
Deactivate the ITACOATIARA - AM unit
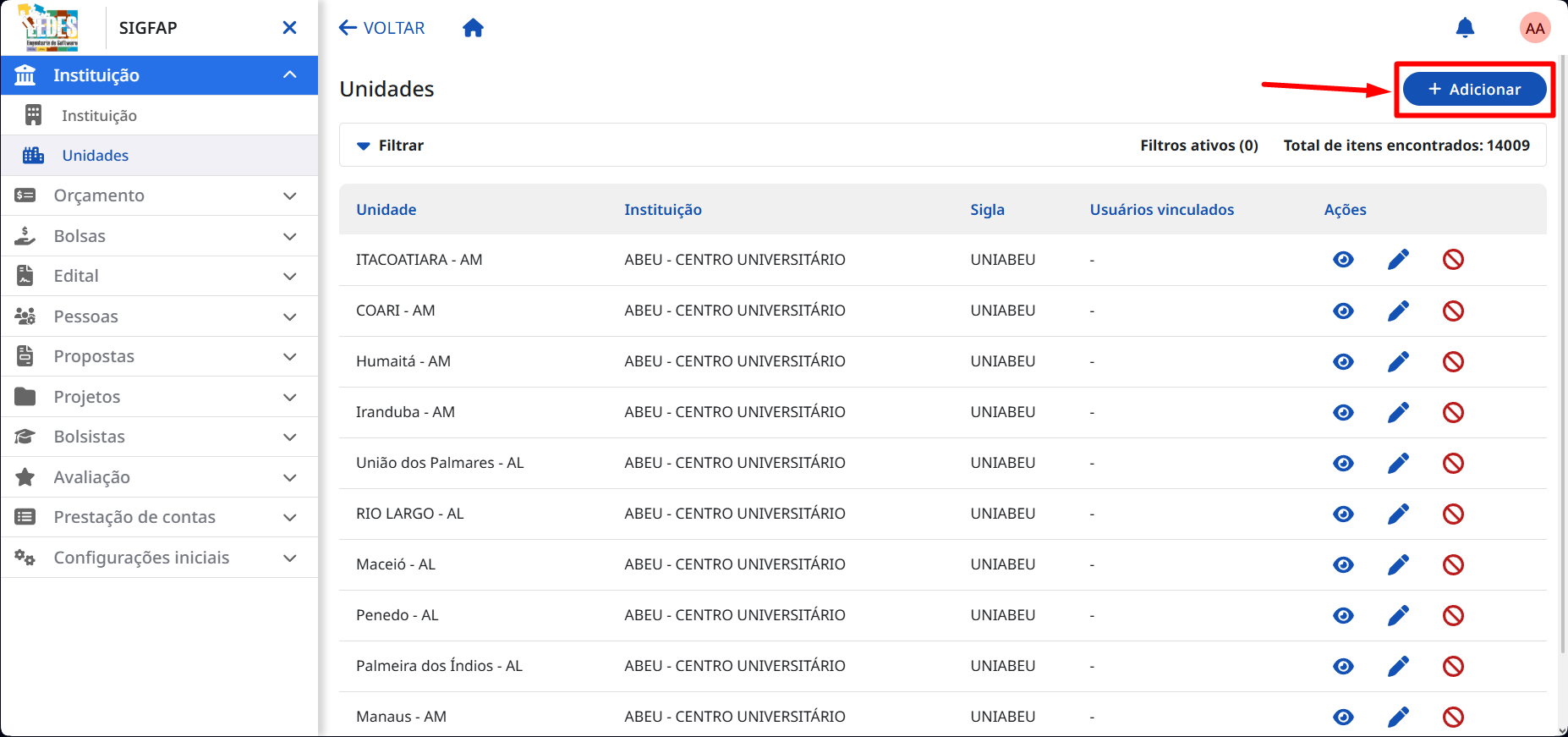[1453, 260]
